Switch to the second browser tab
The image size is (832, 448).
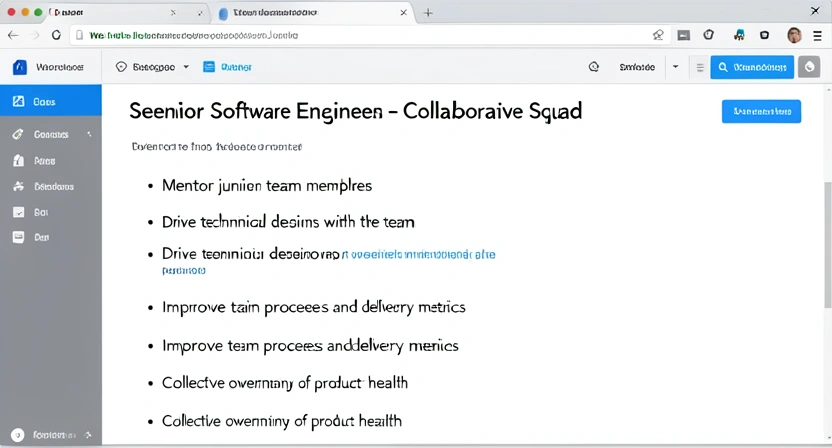click(313, 12)
